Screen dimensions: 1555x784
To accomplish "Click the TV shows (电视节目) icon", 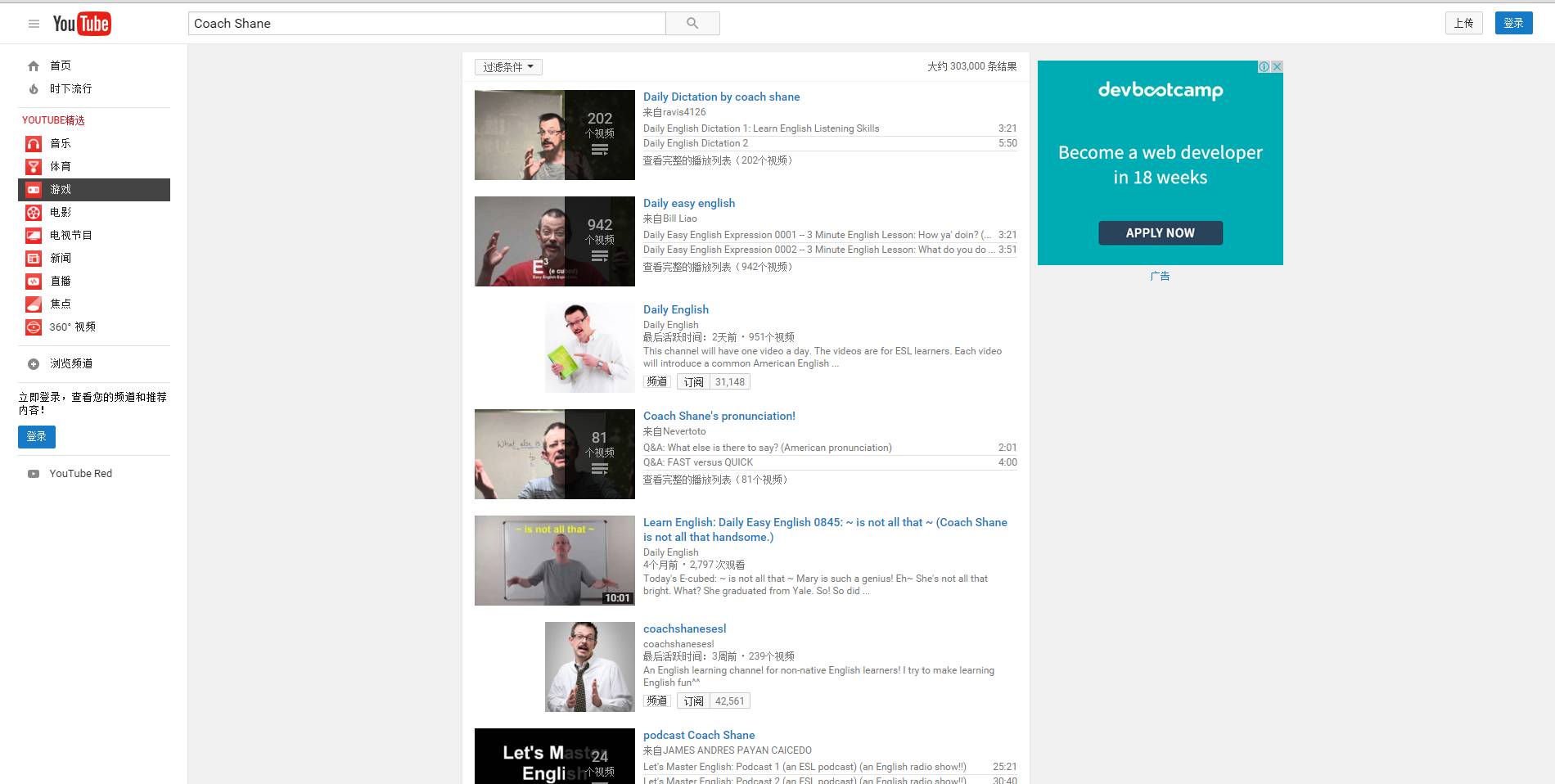I will coord(34,235).
